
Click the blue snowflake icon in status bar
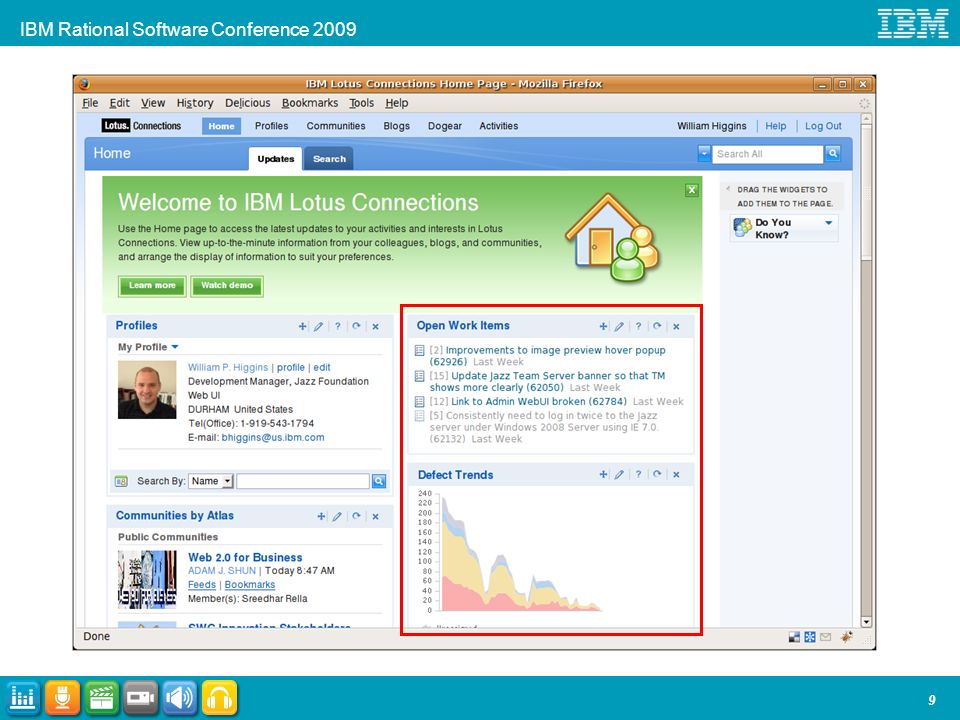[809, 637]
